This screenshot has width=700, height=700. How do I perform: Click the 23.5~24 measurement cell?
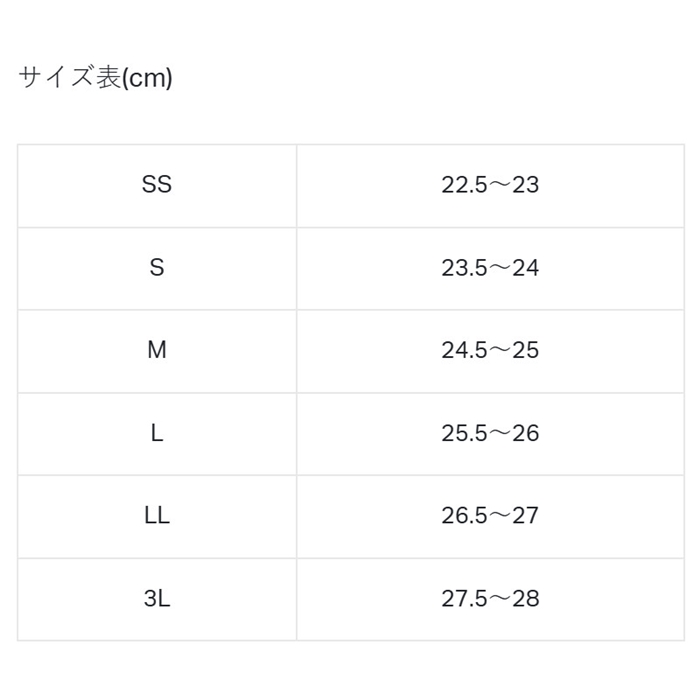491,269
